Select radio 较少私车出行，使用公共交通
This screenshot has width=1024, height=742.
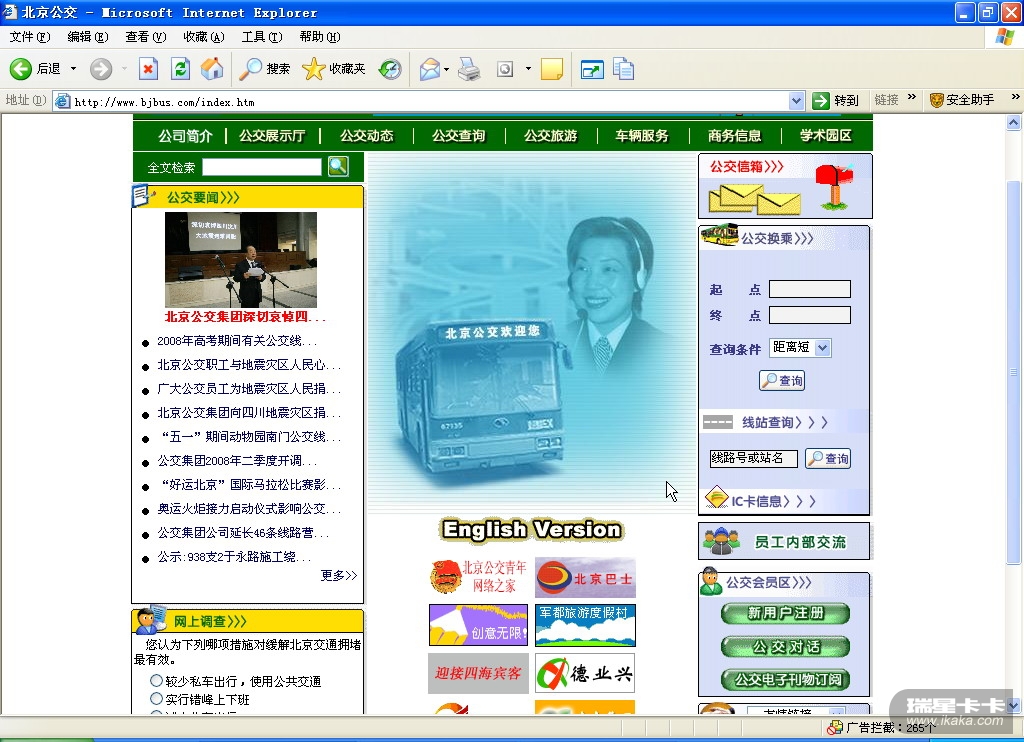click(156, 681)
